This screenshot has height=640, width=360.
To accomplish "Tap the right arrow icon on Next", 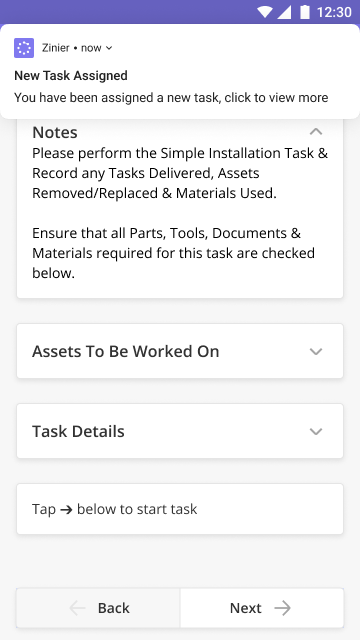I will tap(282, 608).
